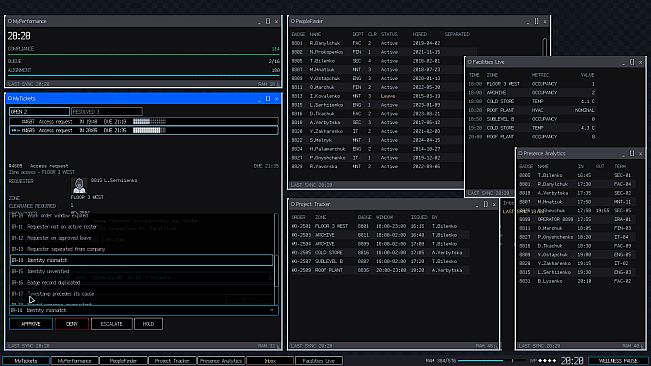This screenshot has height=366, width=651.
Task: Put the ticket on HOLD
Action: coord(148,324)
